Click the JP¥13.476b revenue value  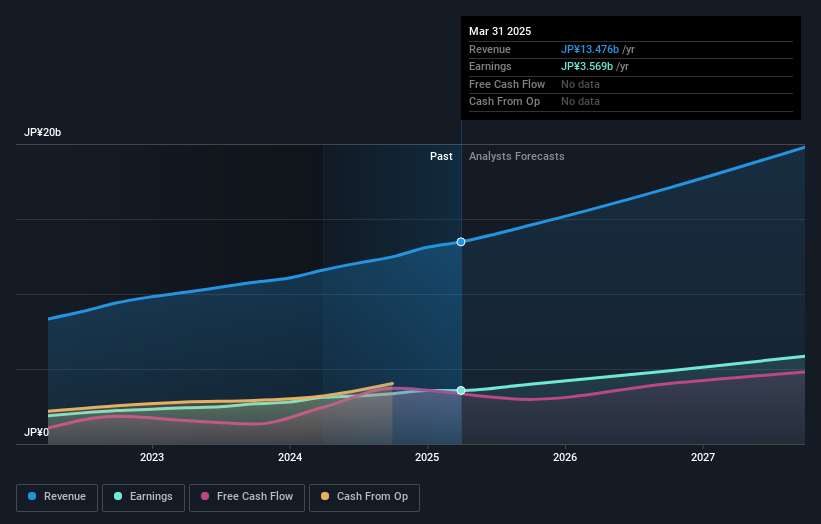tap(590, 49)
